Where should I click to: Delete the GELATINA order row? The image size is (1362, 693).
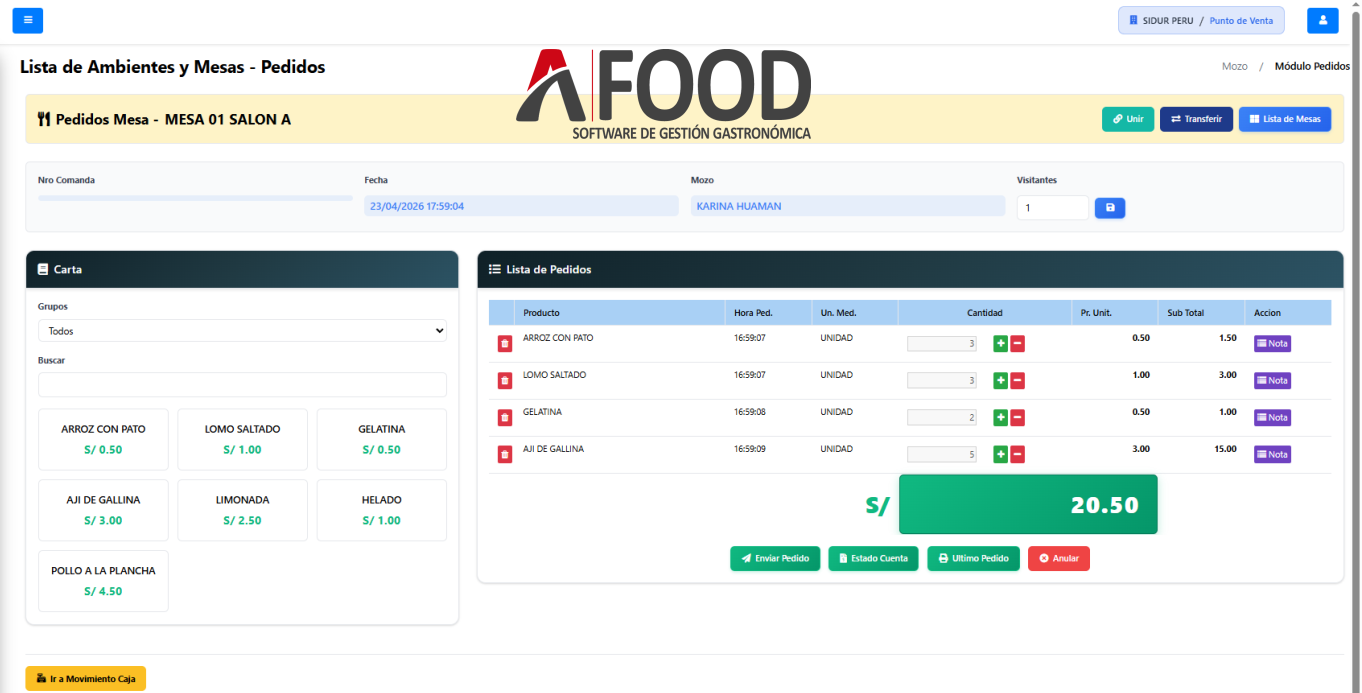click(x=504, y=418)
